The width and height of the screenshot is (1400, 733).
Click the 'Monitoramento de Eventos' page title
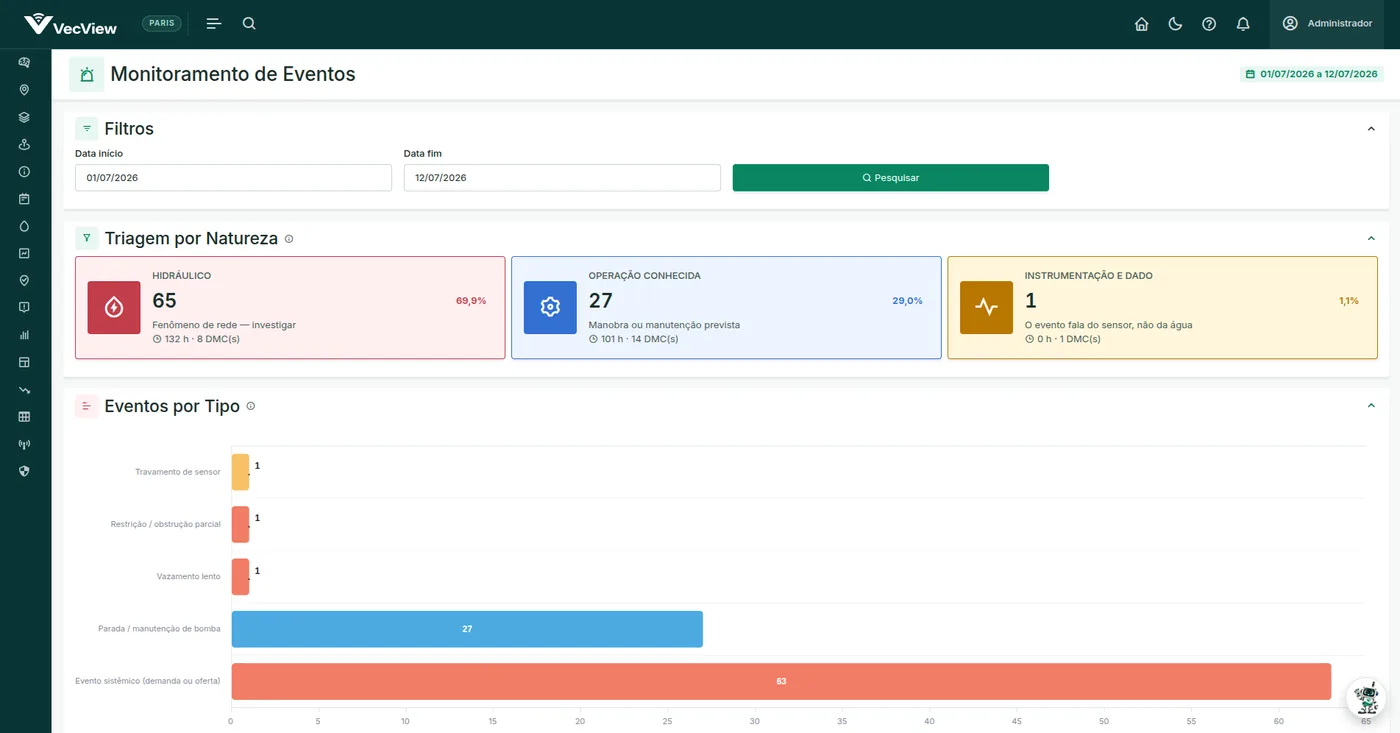click(x=233, y=74)
